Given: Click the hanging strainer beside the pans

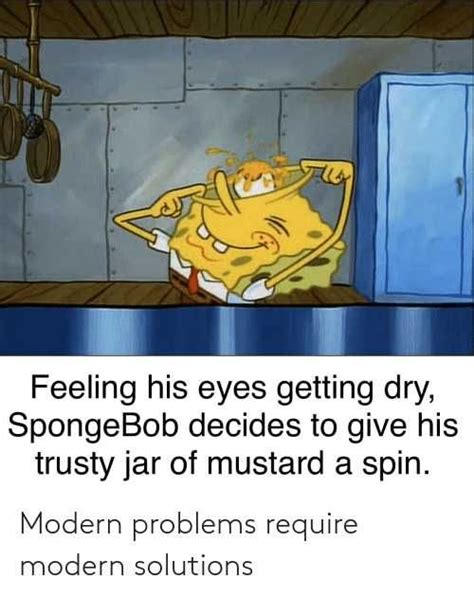Looking at the screenshot, I should (32, 120).
